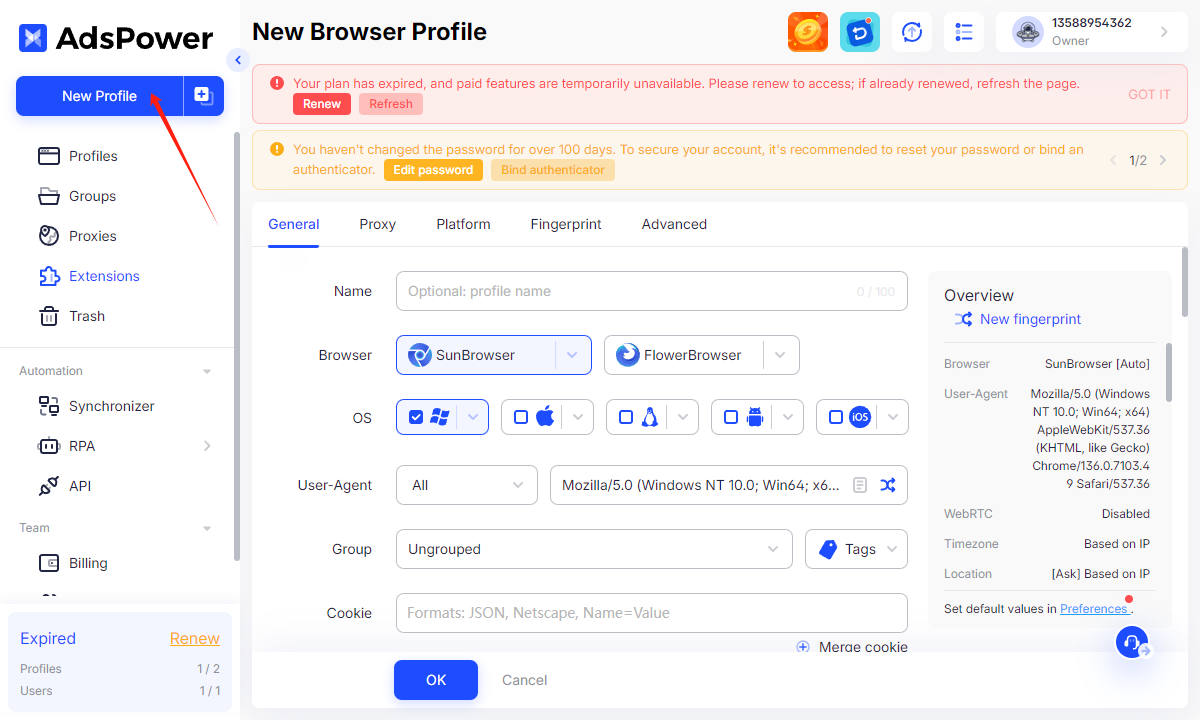Click the customer support headset icon
Screen dimensions: 1200x720
(1132, 642)
